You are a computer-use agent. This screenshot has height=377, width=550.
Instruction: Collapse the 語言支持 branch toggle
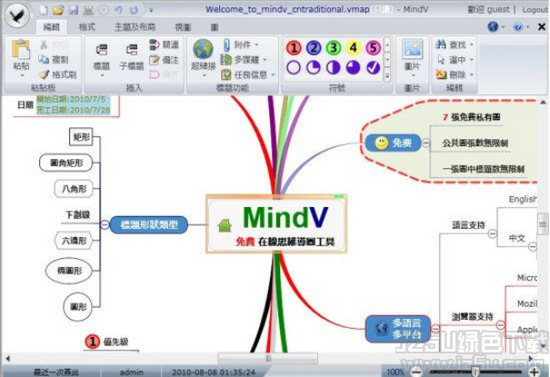[492, 233]
